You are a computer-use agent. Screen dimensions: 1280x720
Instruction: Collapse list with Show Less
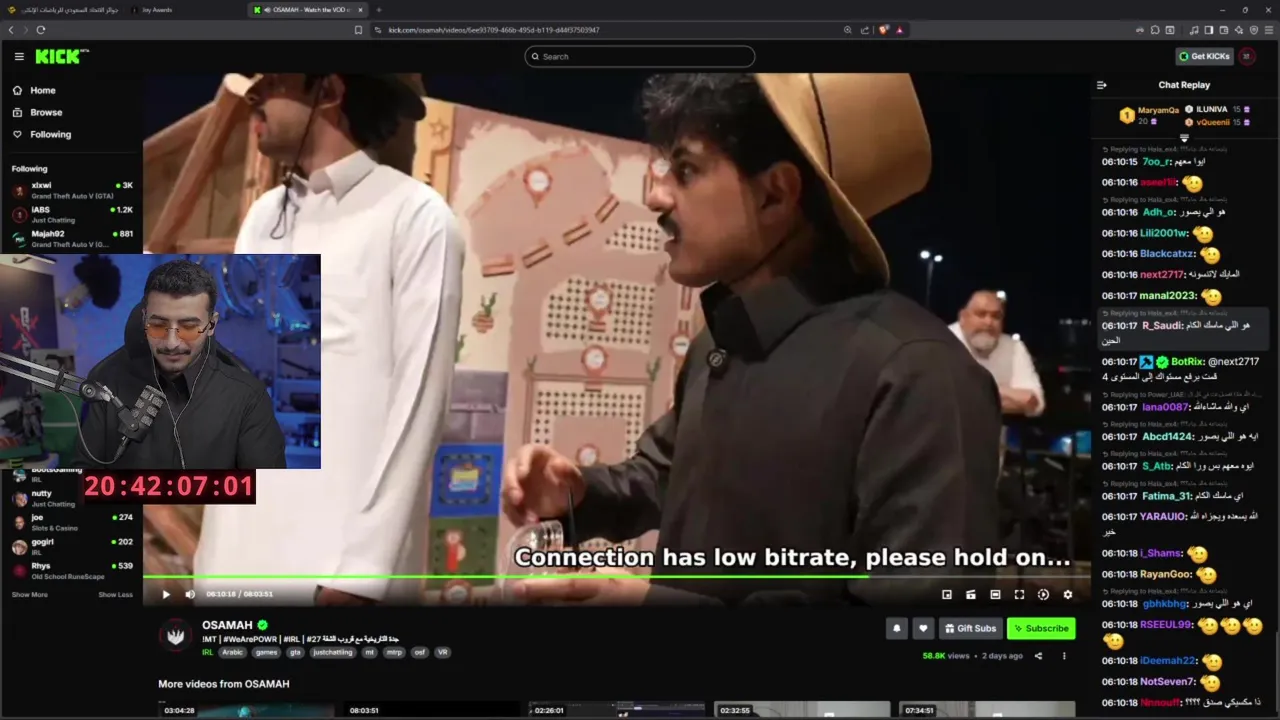(115, 594)
